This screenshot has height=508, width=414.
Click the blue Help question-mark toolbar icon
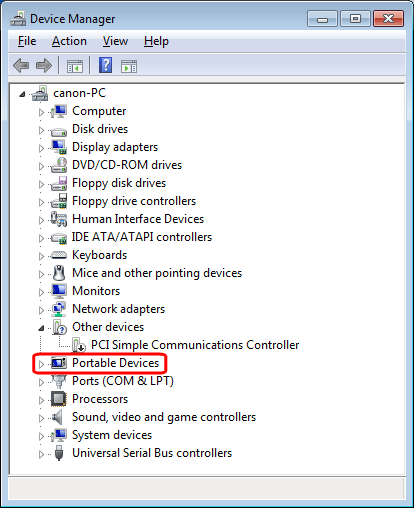click(105, 65)
